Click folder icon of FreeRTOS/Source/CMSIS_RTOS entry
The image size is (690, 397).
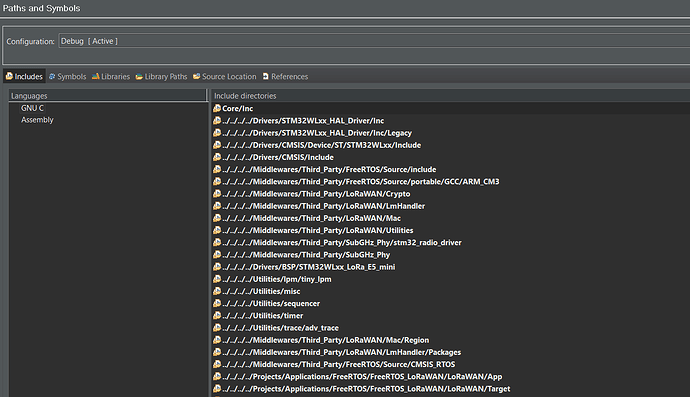[217, 364]
